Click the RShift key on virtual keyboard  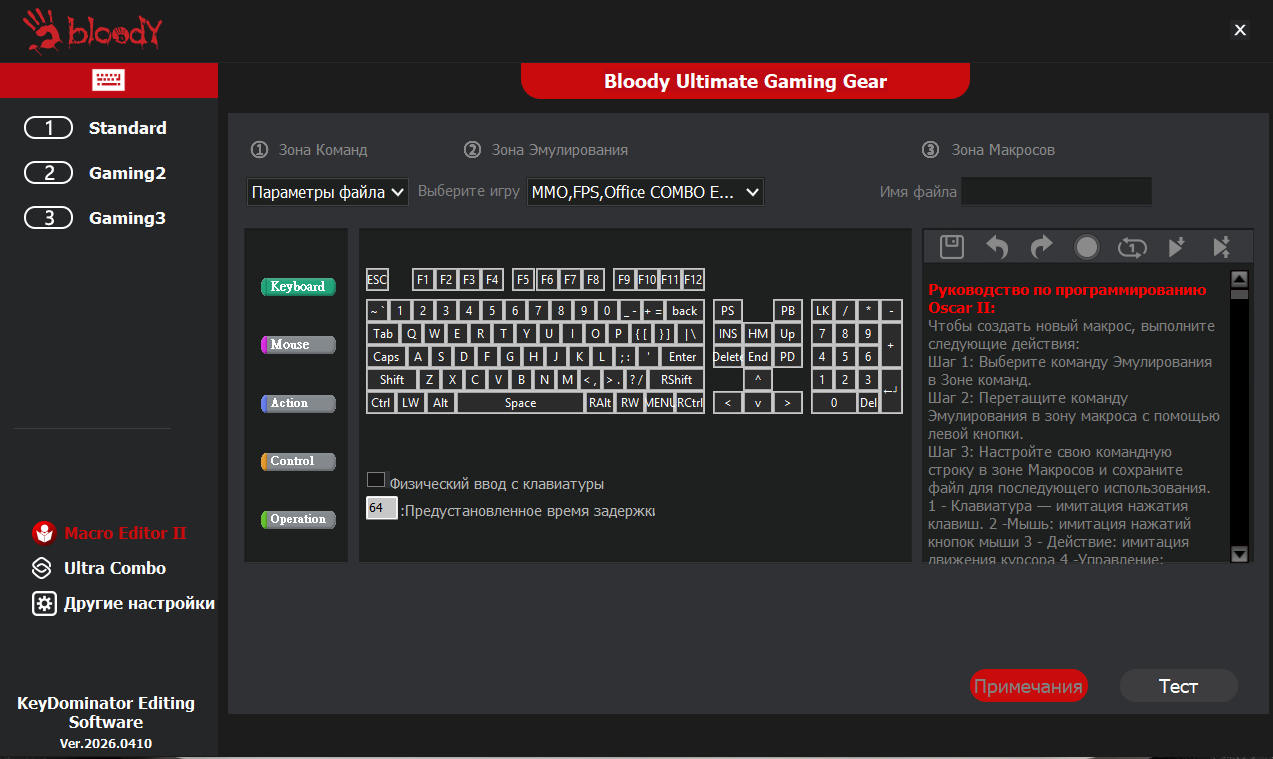coord(677,380)
